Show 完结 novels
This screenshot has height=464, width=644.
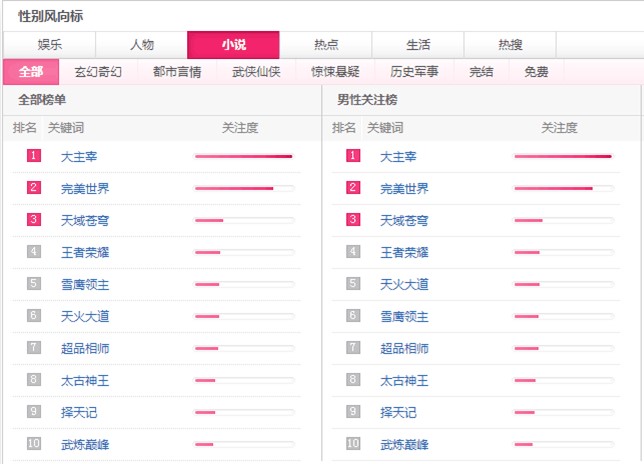click(481, 72)
